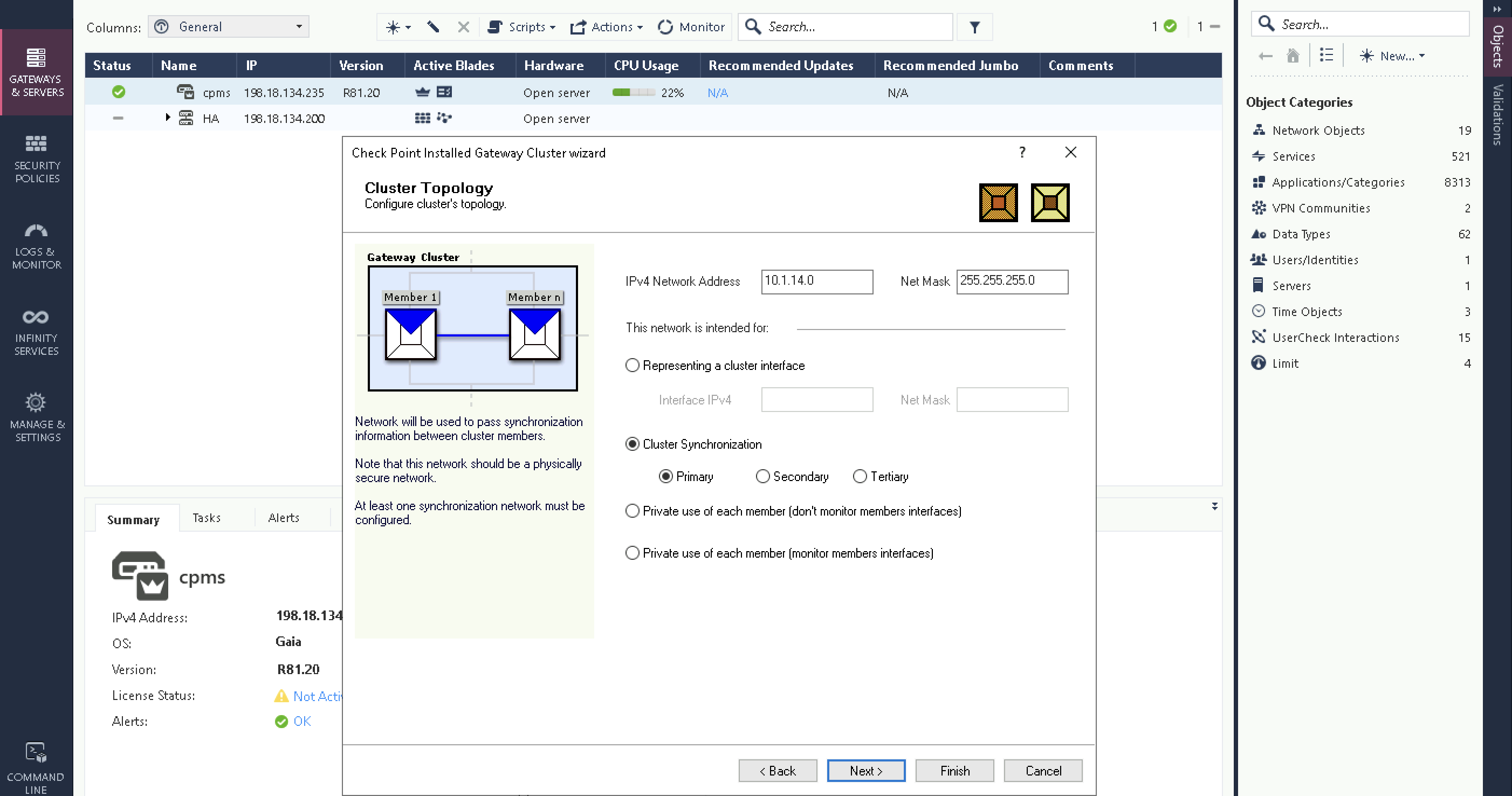Screen dimensions: 1512x796
Task: Select Secondary synchronization radio button
Action: 762,476
